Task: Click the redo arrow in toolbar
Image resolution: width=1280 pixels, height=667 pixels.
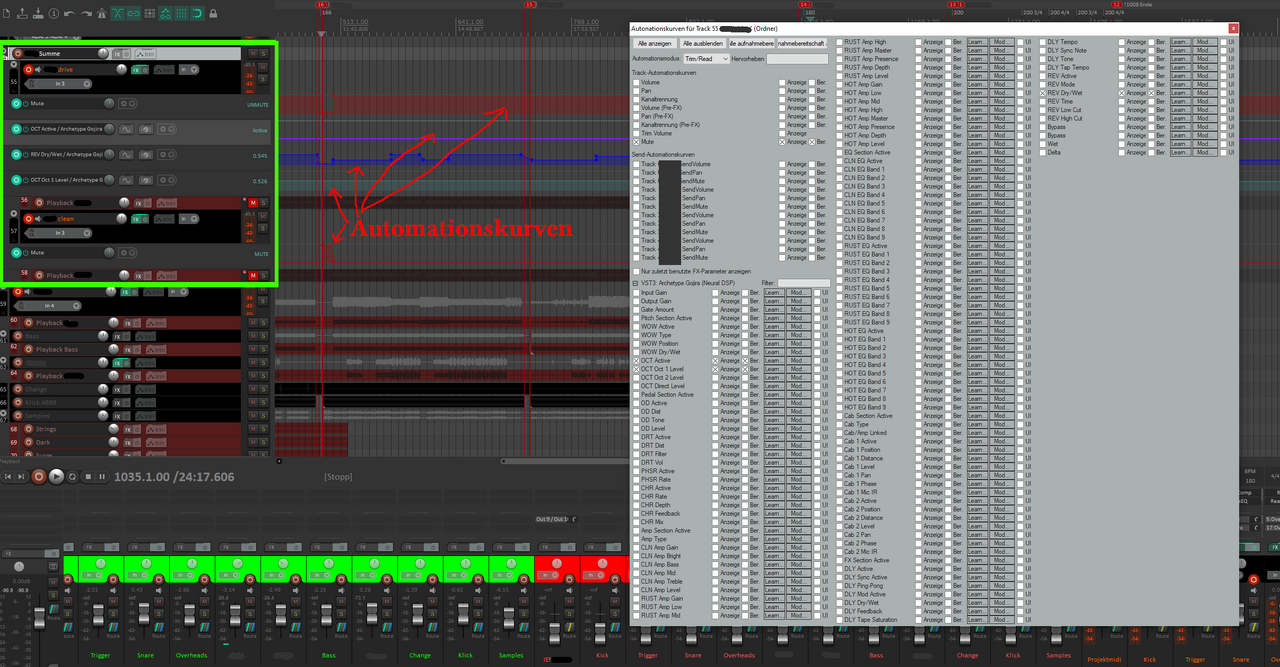Action: 86,14
